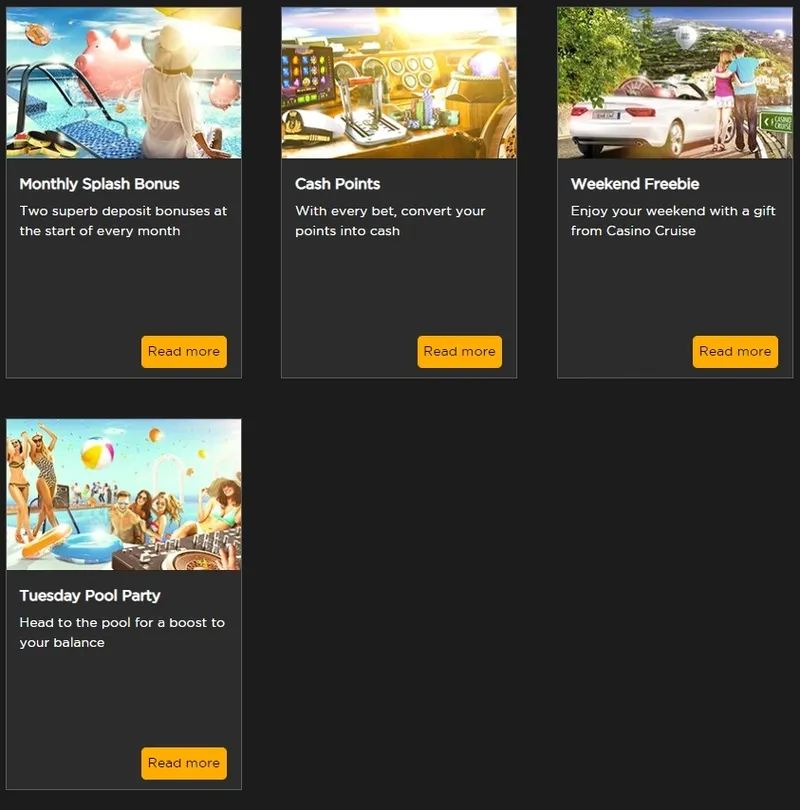Open Read more for Monthly Splash Bonus
Image resolution: width=800 pixels, height=810 pixels.
point(184,352)
